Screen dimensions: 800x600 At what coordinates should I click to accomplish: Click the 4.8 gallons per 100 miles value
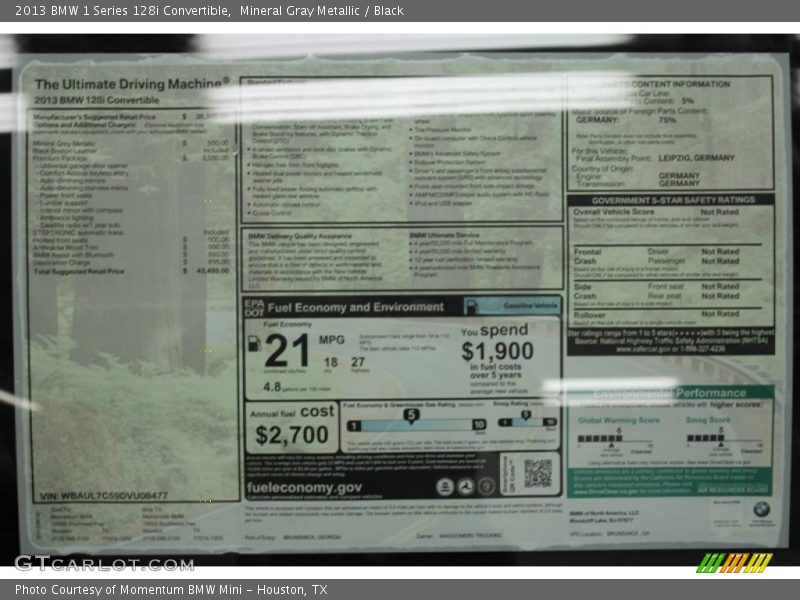coord(272,387)
